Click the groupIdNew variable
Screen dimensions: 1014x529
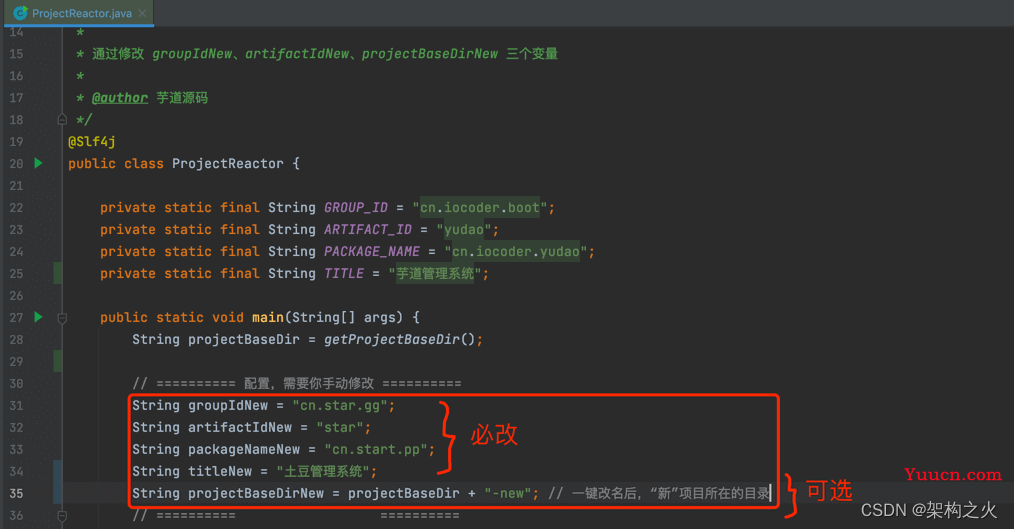coord(228,405)
